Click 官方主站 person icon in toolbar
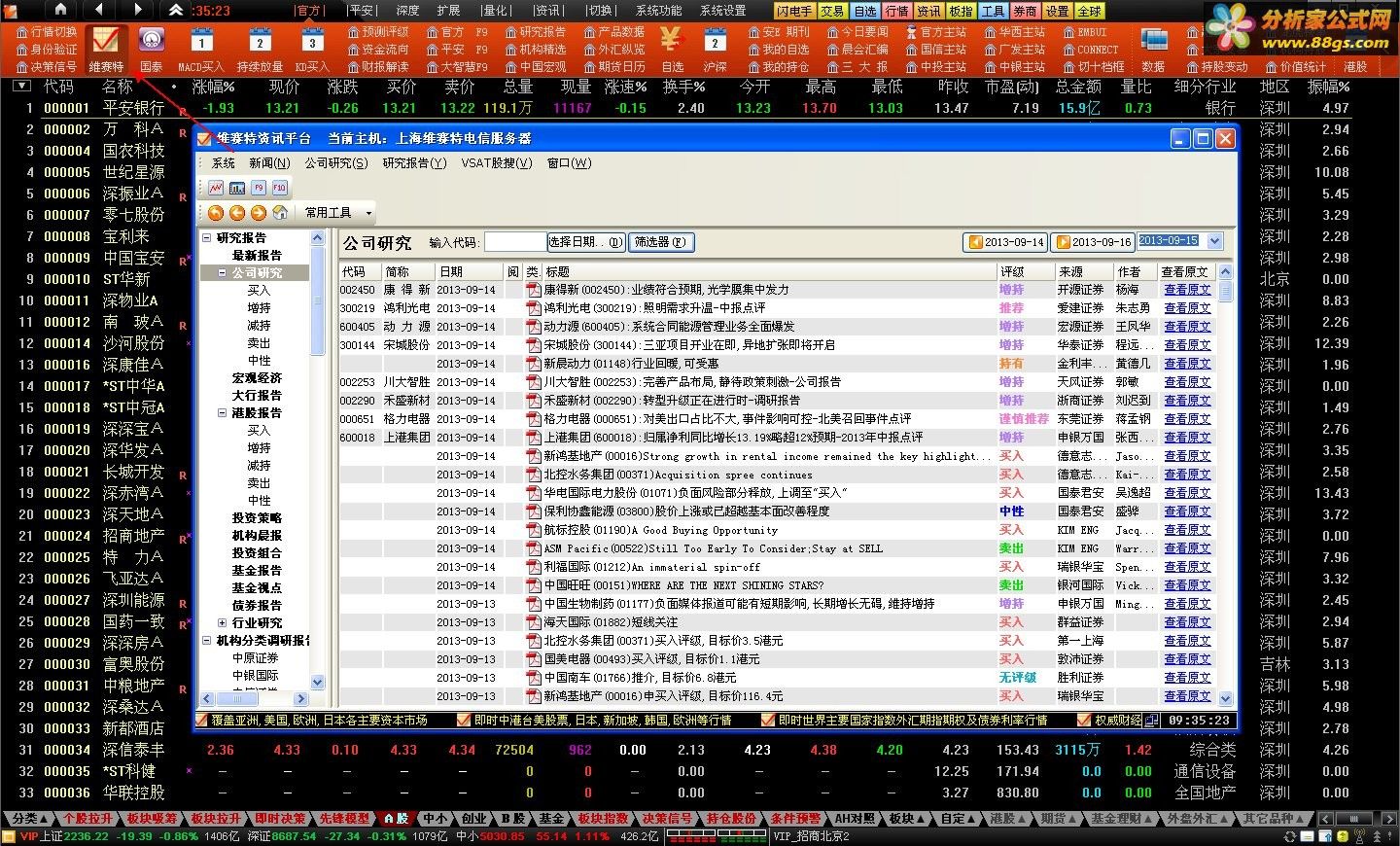Image resolution: width=1400 pixels, height=846 pixels. [911, 32]
